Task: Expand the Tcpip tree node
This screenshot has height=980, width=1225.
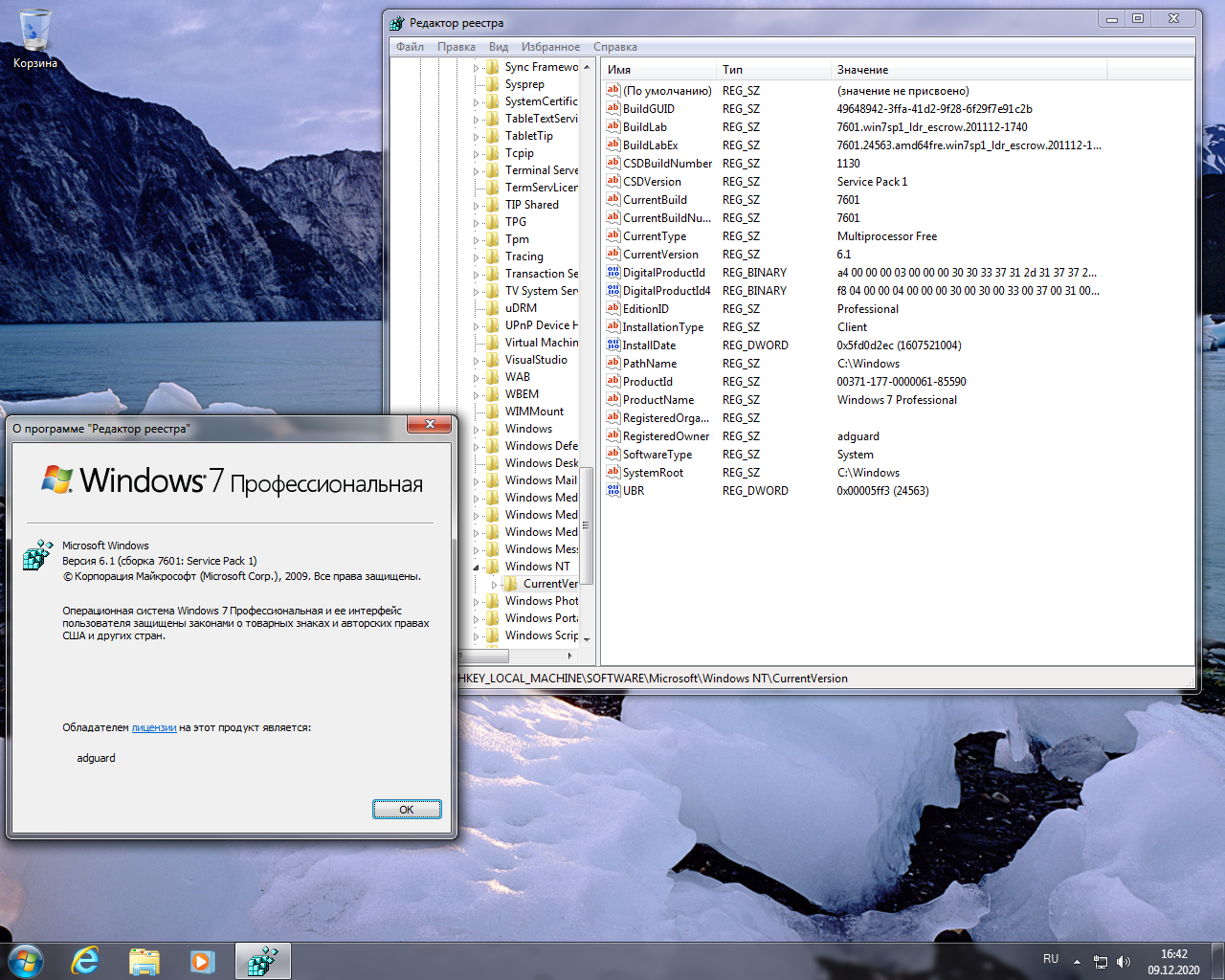Action: click(476, 153)
